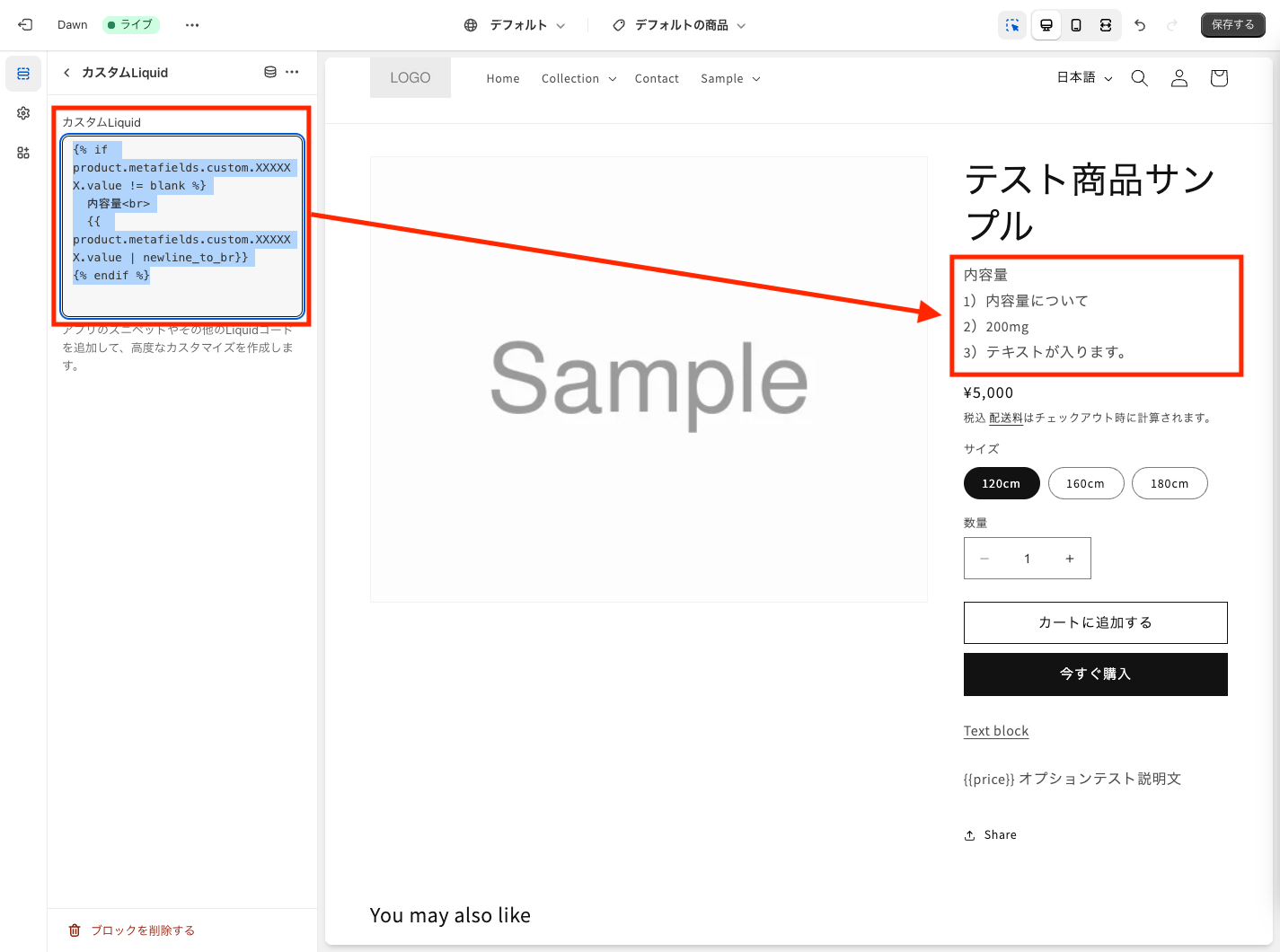The width and height of the screenshot is (1280, 952).
Task: Open block options three-dot menu
Action: 292,72
